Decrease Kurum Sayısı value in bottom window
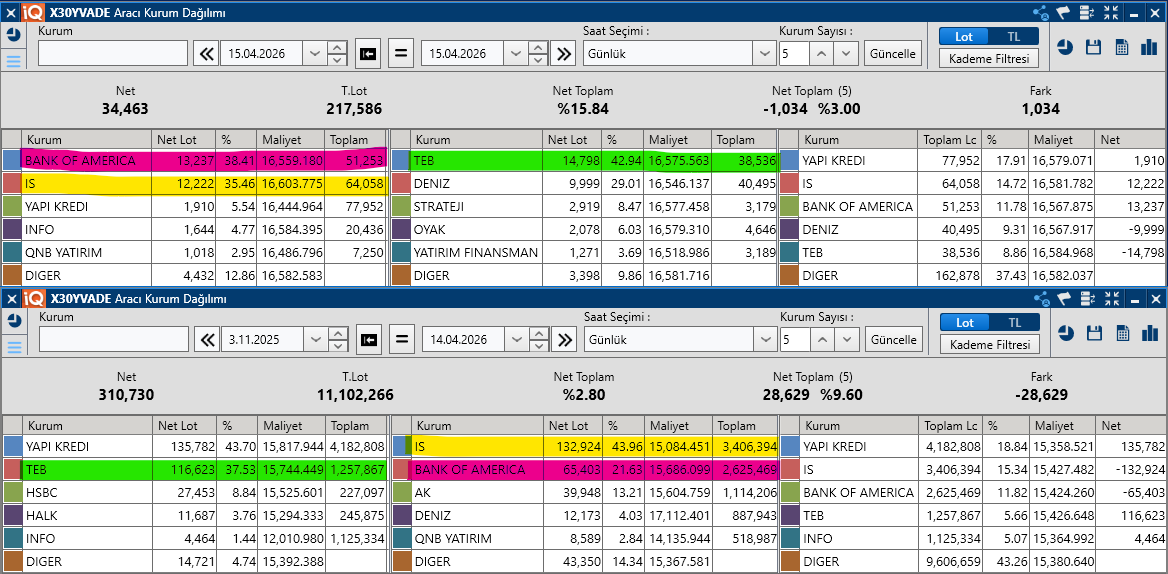This screenshot has width=1168, height=574. (x=846, y=339)
